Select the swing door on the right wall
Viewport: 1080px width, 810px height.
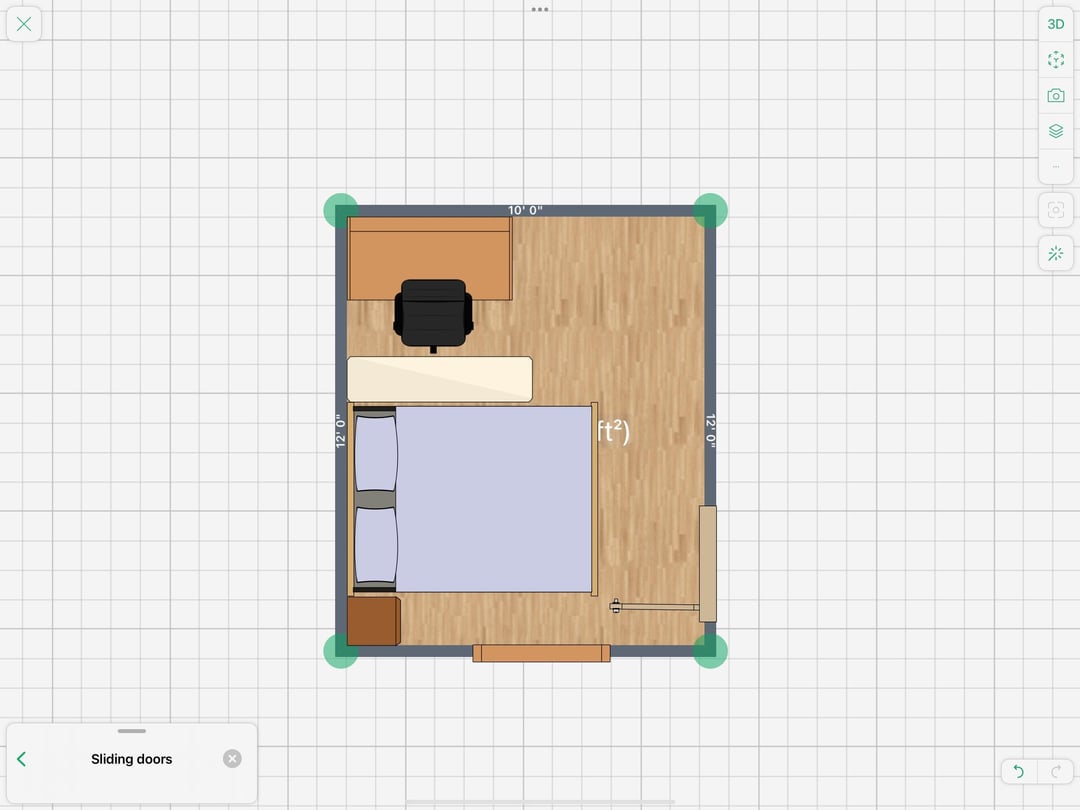(707, 565)
